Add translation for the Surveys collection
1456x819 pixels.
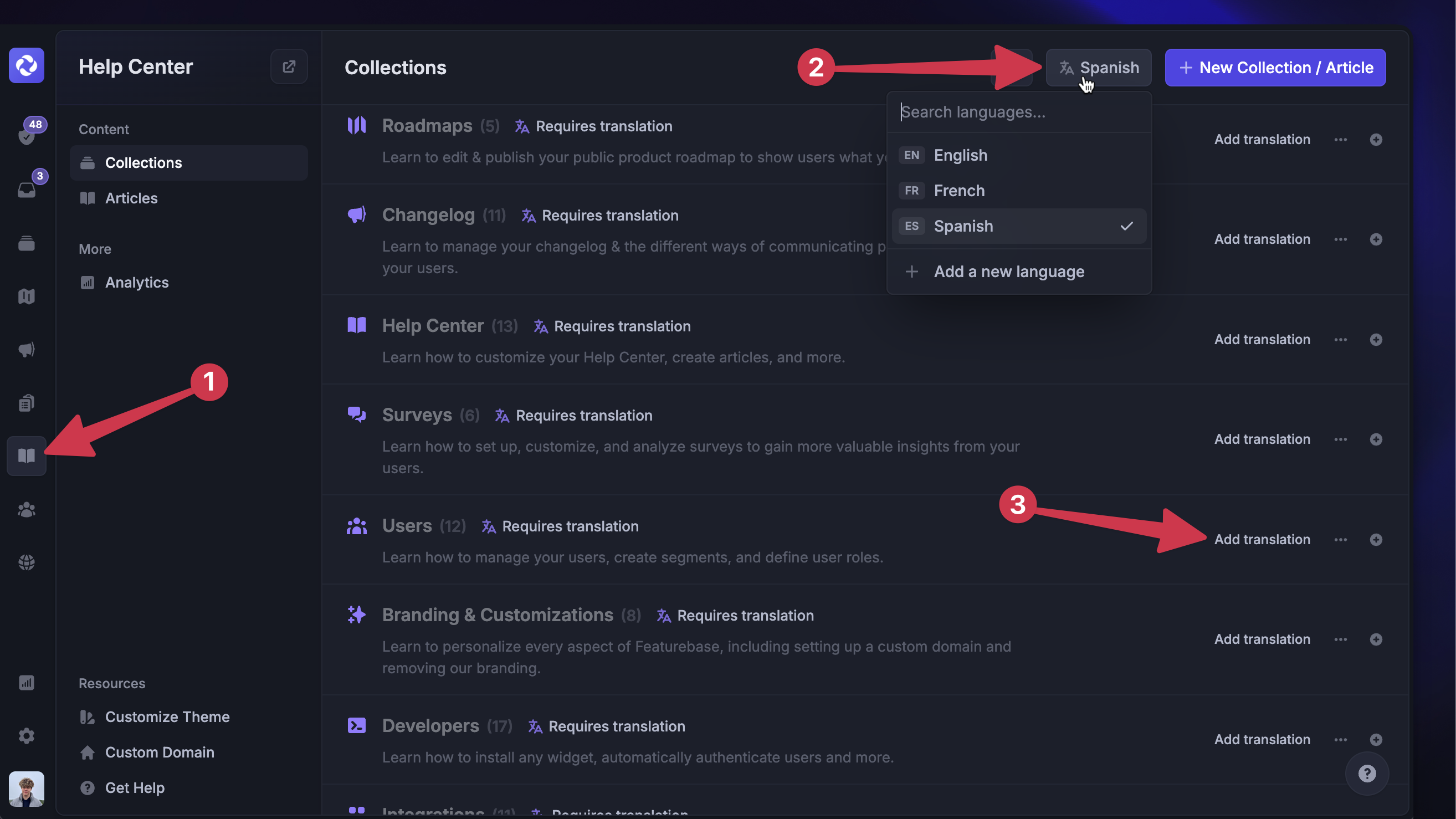pyautogui.click(x=1262, y=439)
